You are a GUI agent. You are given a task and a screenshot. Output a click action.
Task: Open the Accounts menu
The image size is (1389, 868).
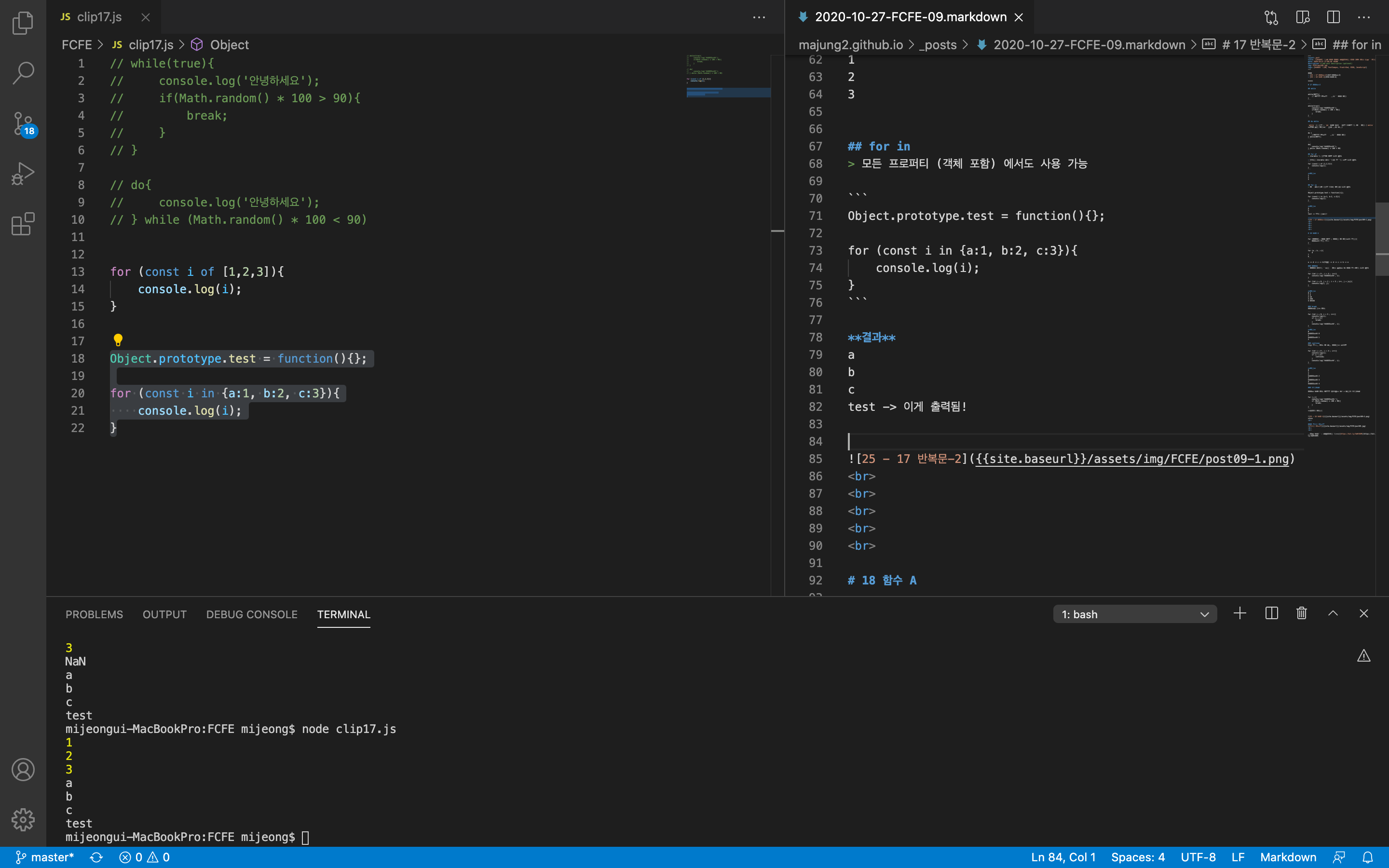(23, 770)
